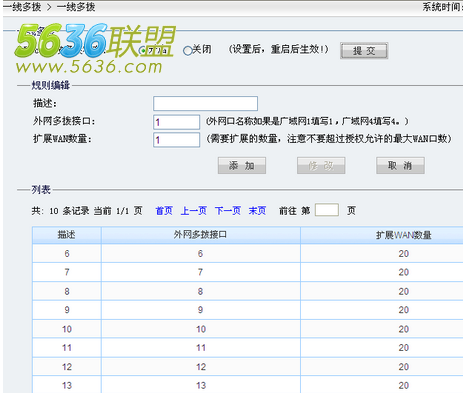The width and height of the screenshot is (463, 393).
Task: Click WAN count 20 in row 7
Action: [x=404, y=272]
